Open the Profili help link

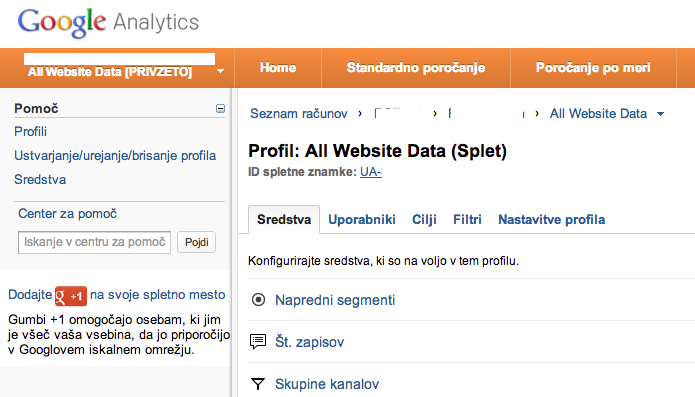pyautogui.click(x=31, y=132)
